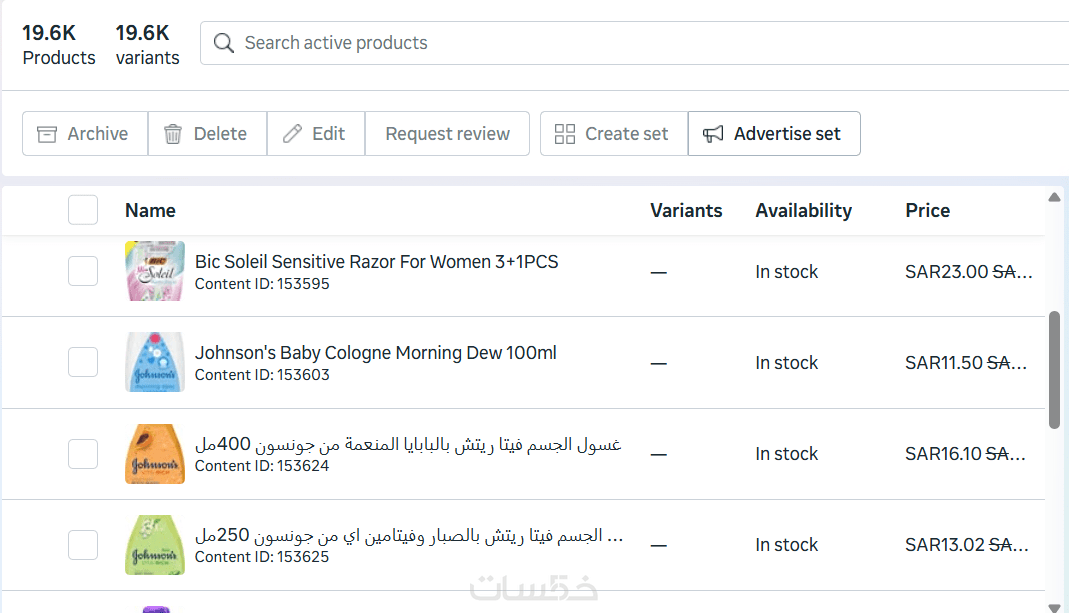Check the Bic Soleil Sensitive Razor row
Viewport: 1069px width, 613px height.
(x=83, y=271)
